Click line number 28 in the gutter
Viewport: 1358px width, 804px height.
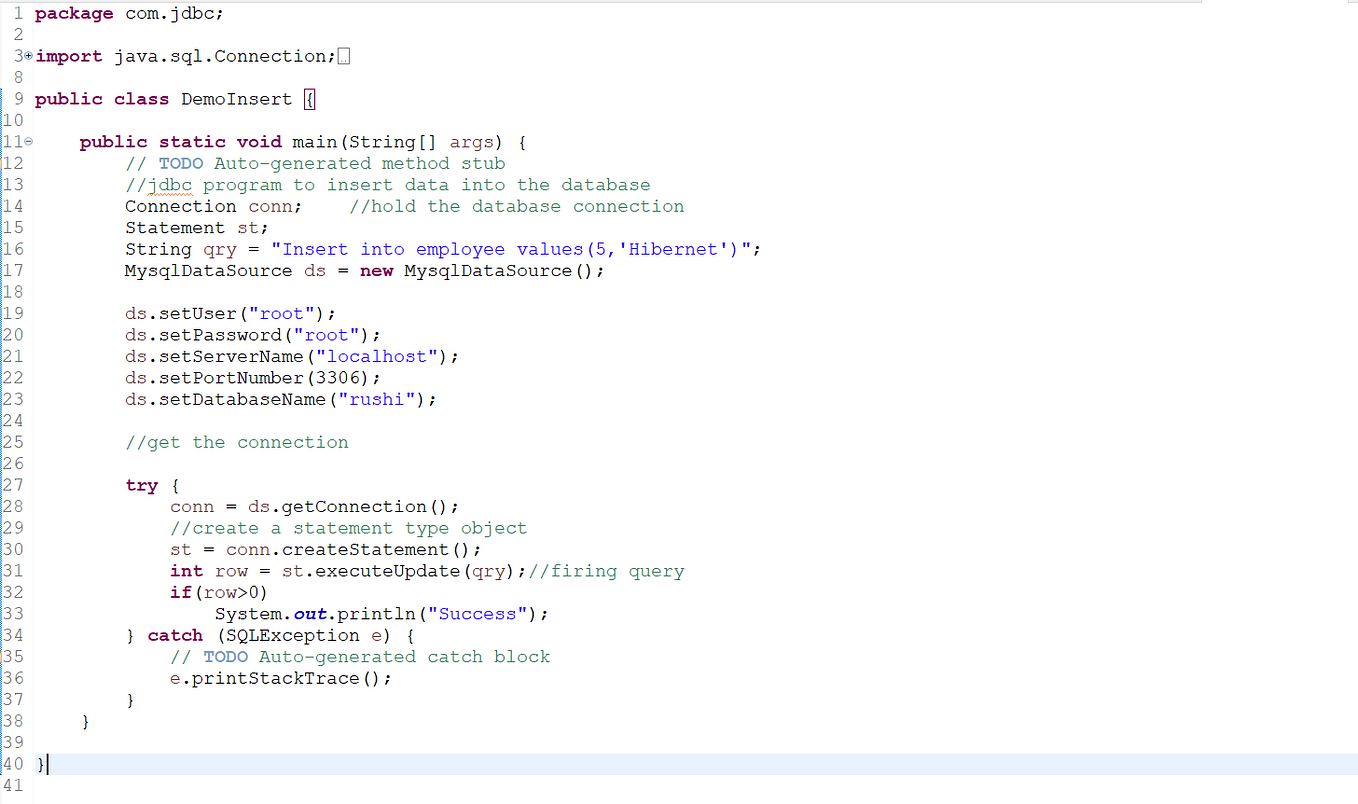pos(14,506)
